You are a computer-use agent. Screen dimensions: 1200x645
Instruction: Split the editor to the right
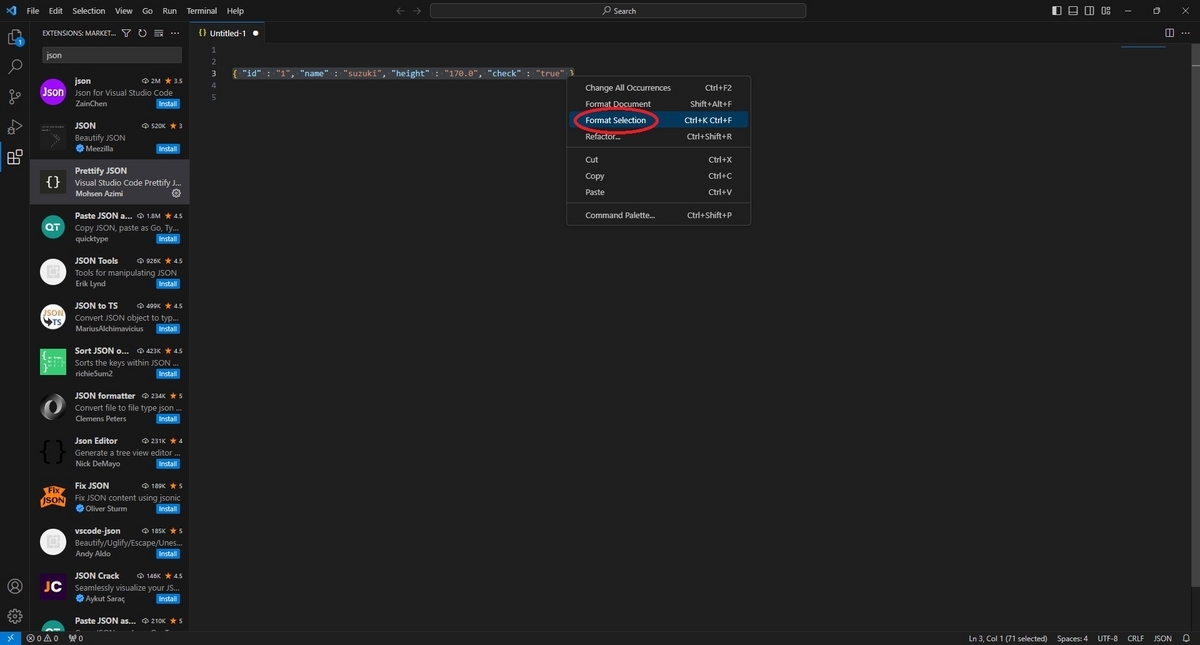click(x=1170, y=33)
